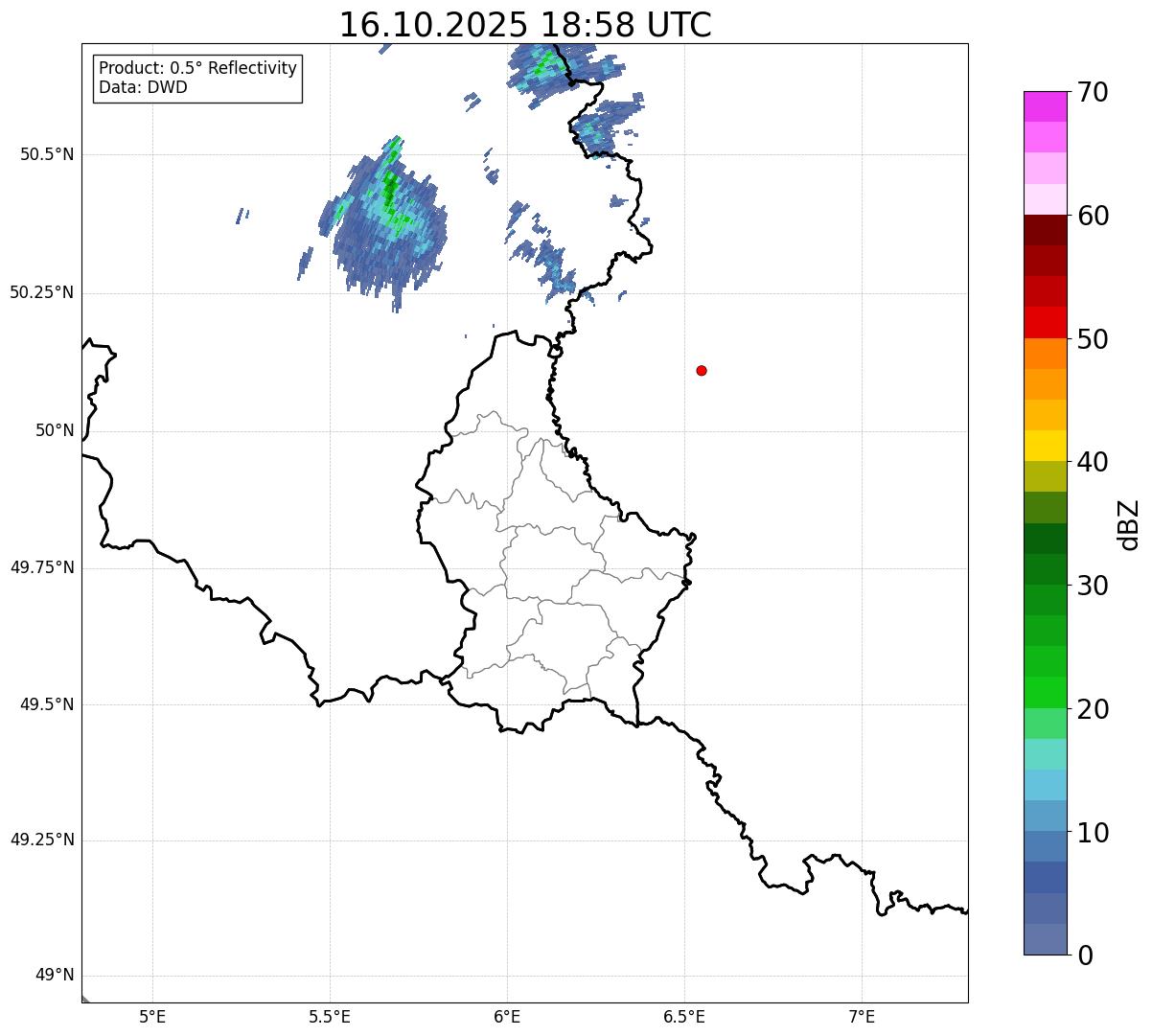Click the 6°E longitude label
The height and width of the screenshot is (1036, 1152).
click(x=507, y=1016)
